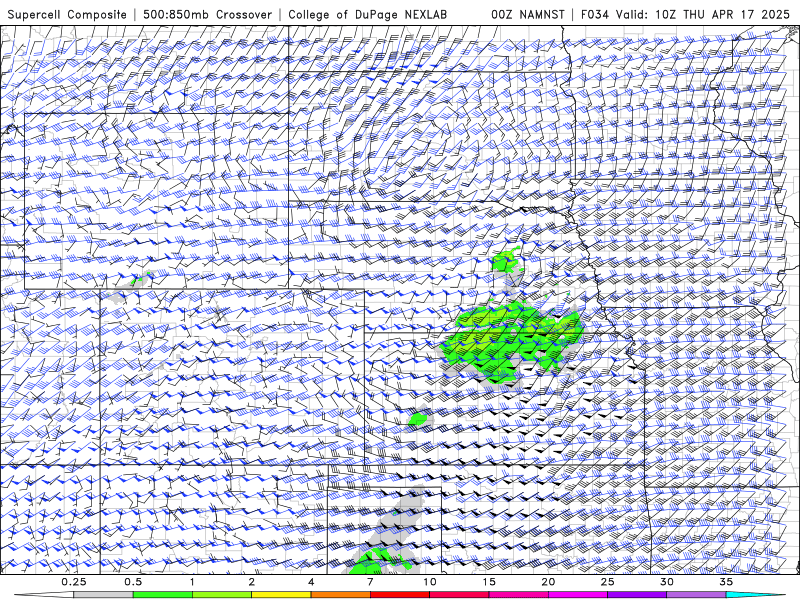Click the large green supercell composite area
This screenshot has width=800, height=600.
[510, 342]
